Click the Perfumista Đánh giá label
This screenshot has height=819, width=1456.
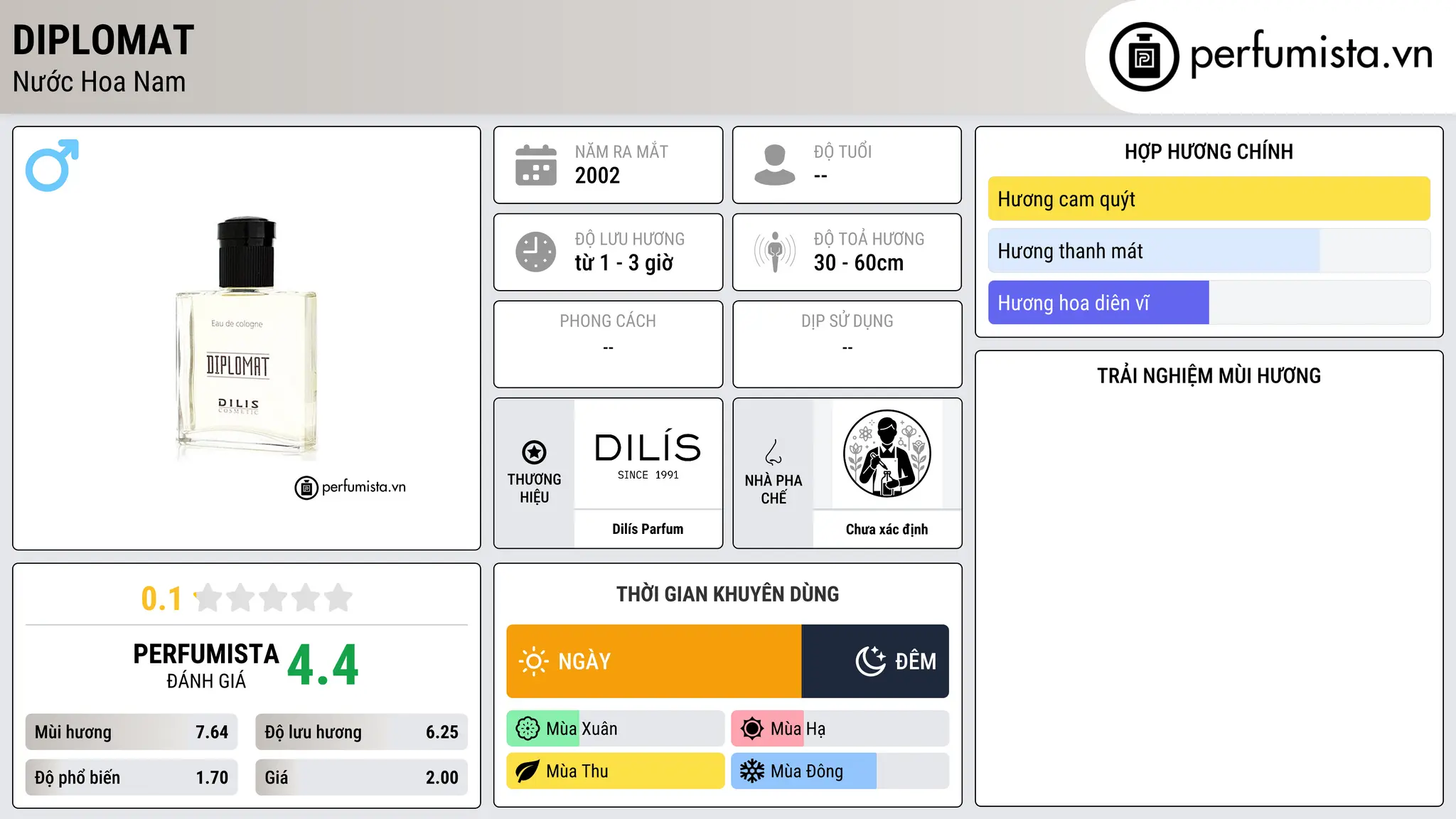tap(206, 665)
